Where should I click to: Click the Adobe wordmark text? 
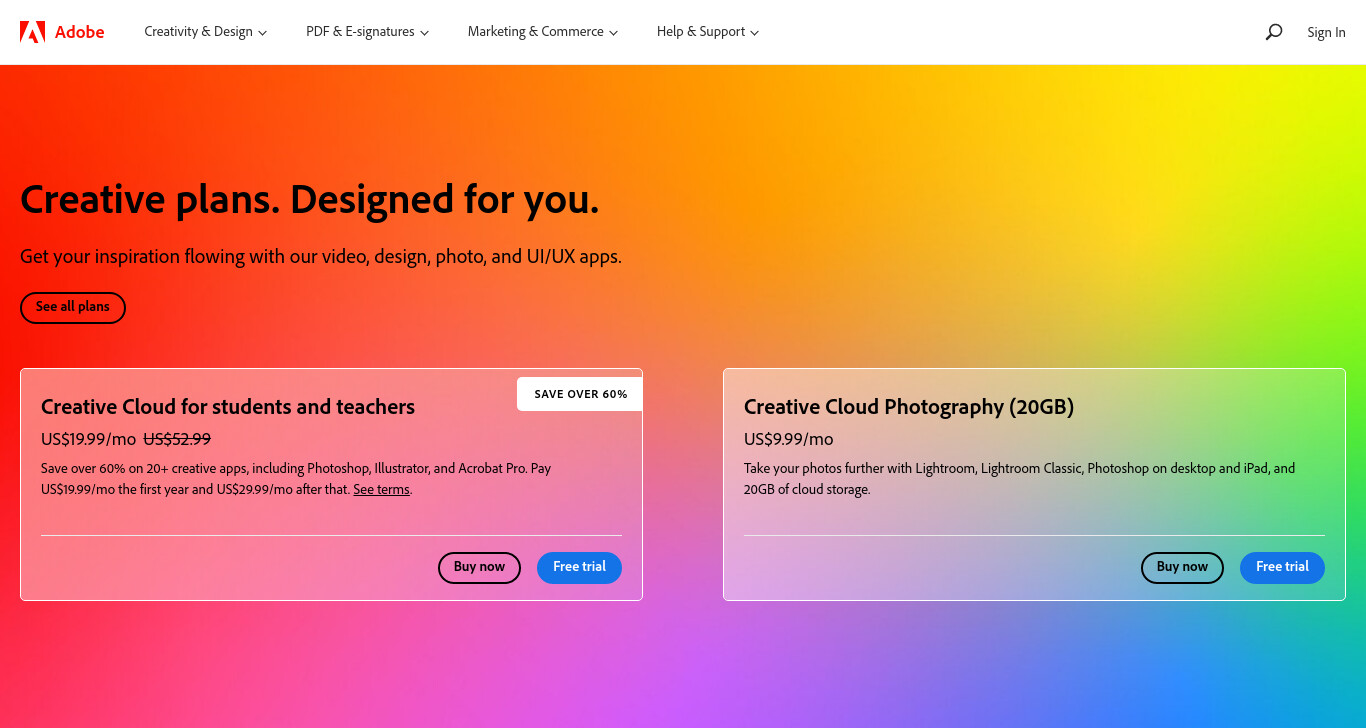click(79, 32)
